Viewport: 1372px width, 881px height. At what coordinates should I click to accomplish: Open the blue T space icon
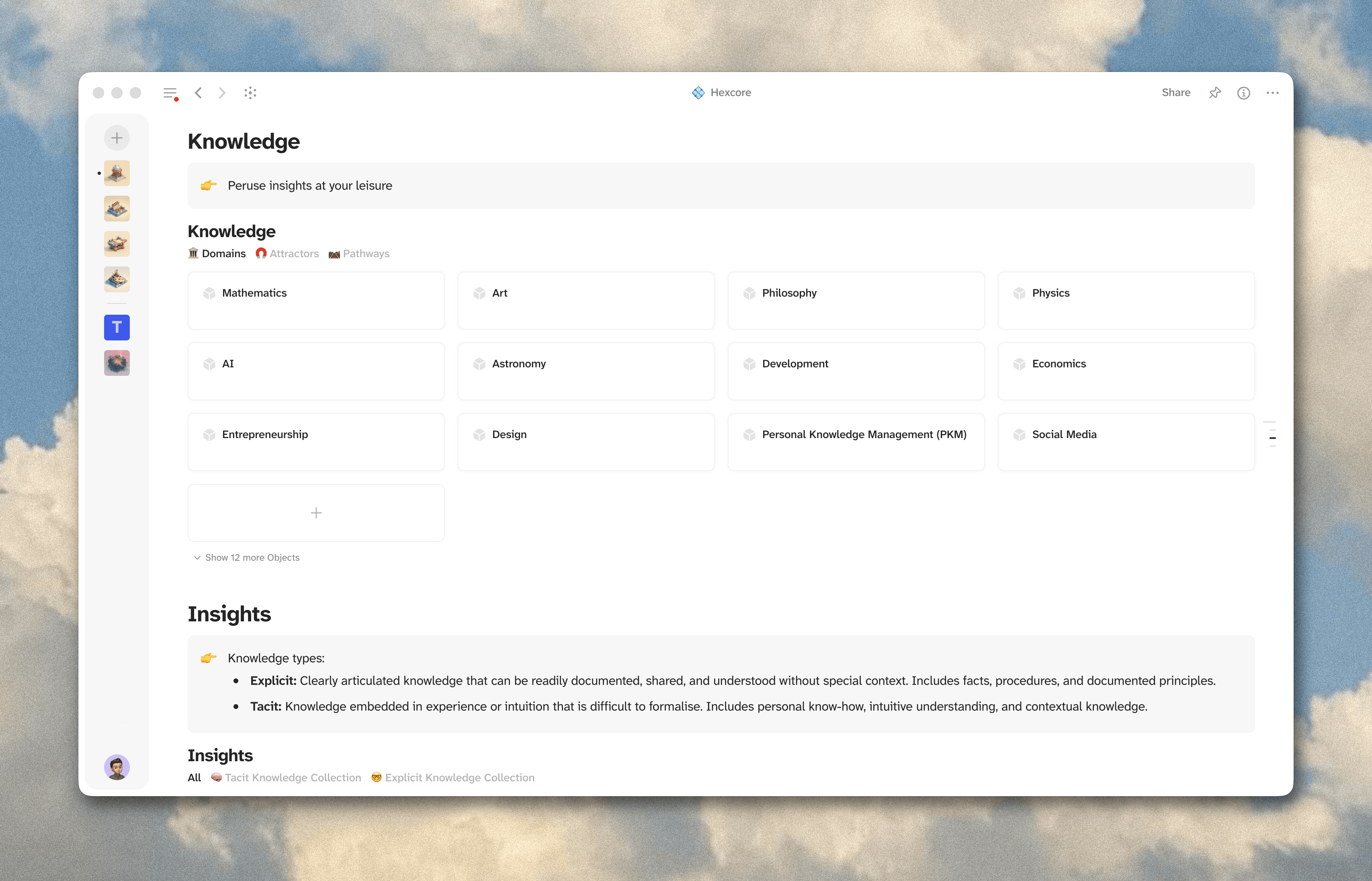pyautogui.click(x=117, y=327)
